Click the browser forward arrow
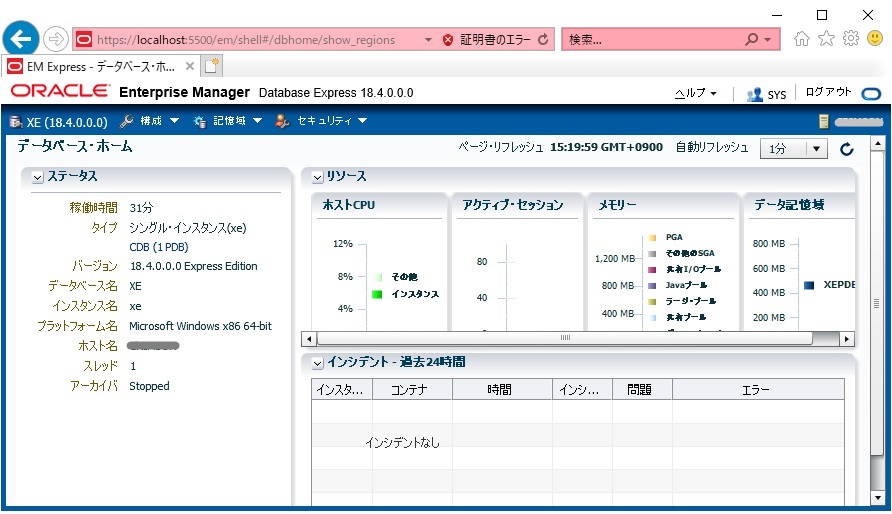This screenshot has height=514, width=892. coord(56,39)
